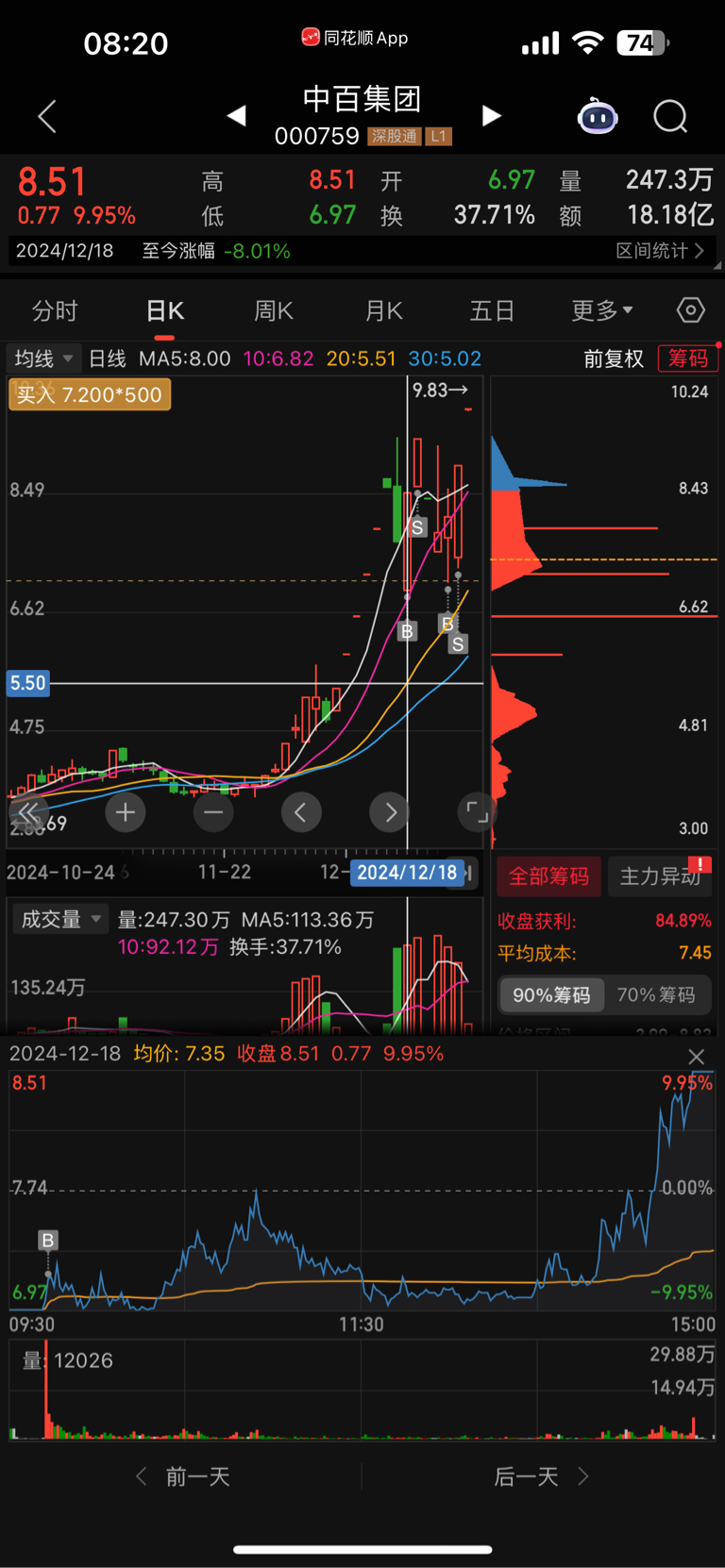725x1568 pixels.
Task: Select 全部筹码 tab
Action: [548, 876]
